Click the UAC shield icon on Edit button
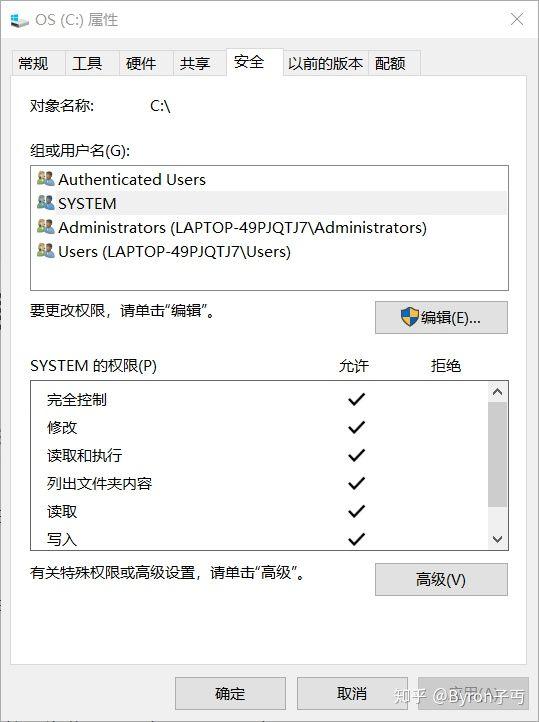539x722 pixels. click(409, 317)
